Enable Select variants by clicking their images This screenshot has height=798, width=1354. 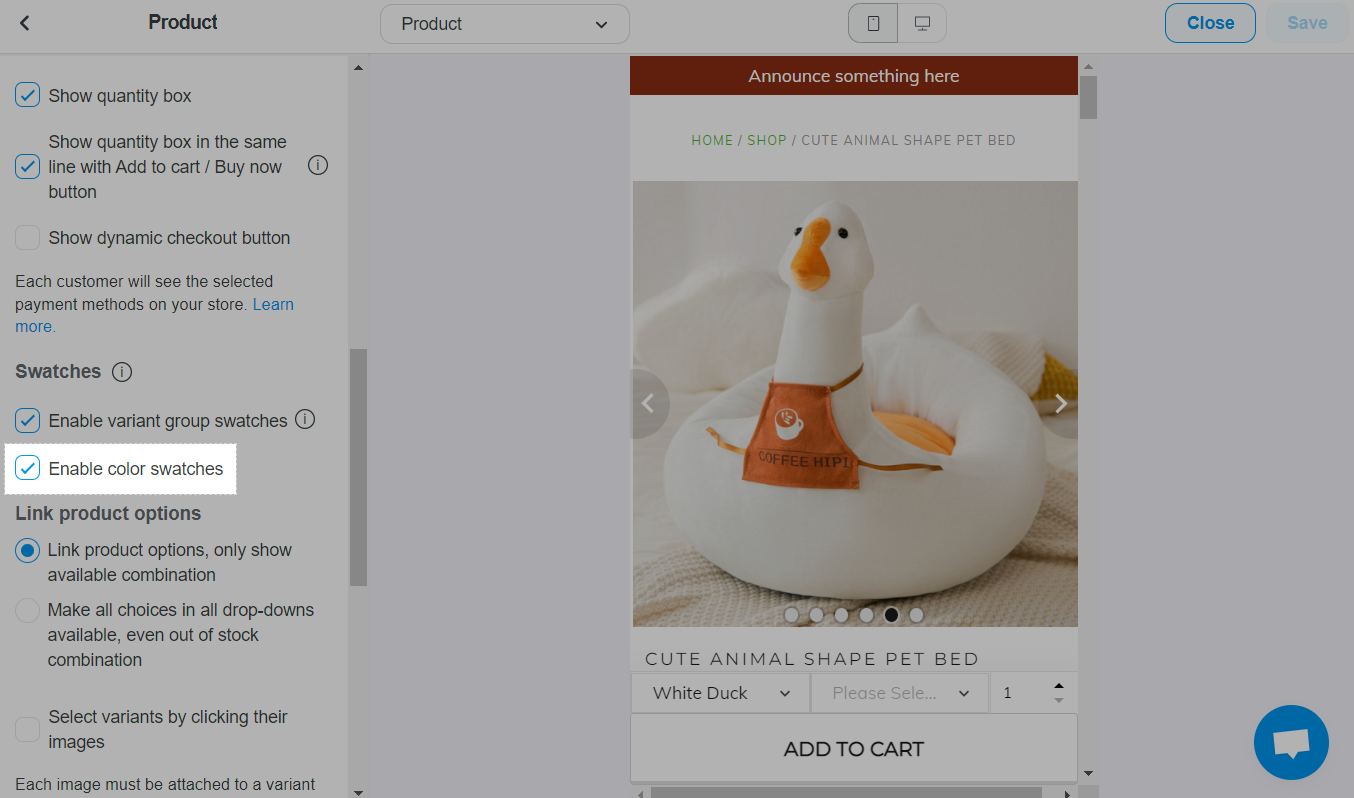(x=28, y=730)
